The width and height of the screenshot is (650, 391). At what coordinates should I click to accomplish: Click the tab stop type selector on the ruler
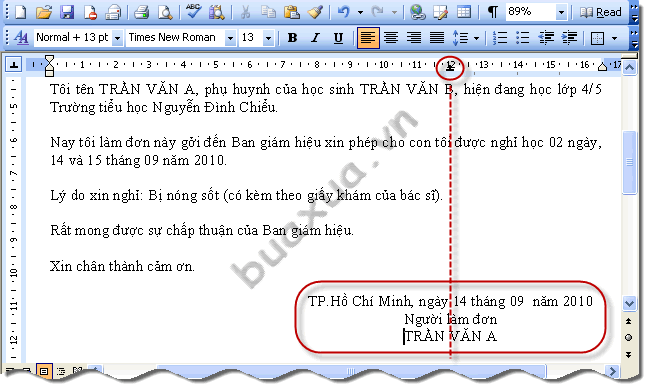click(14, 65)
